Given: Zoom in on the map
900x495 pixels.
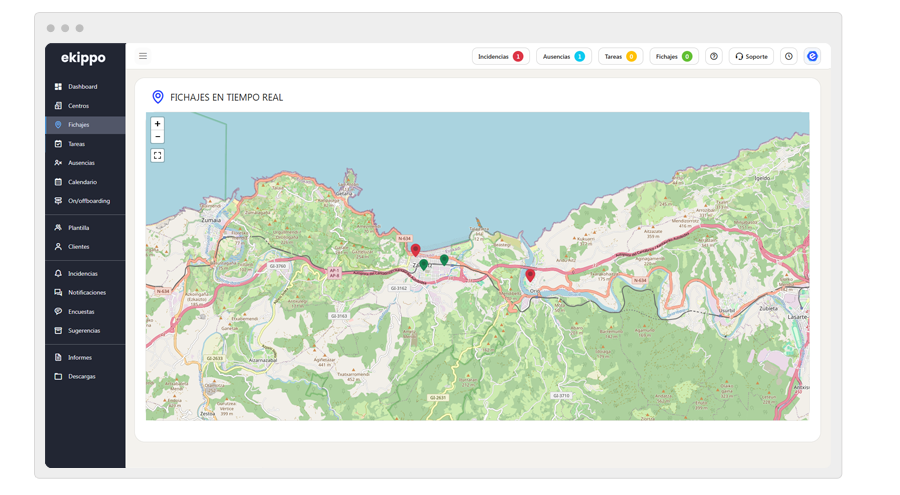Looking at the screenshot, I should point(158,124).
